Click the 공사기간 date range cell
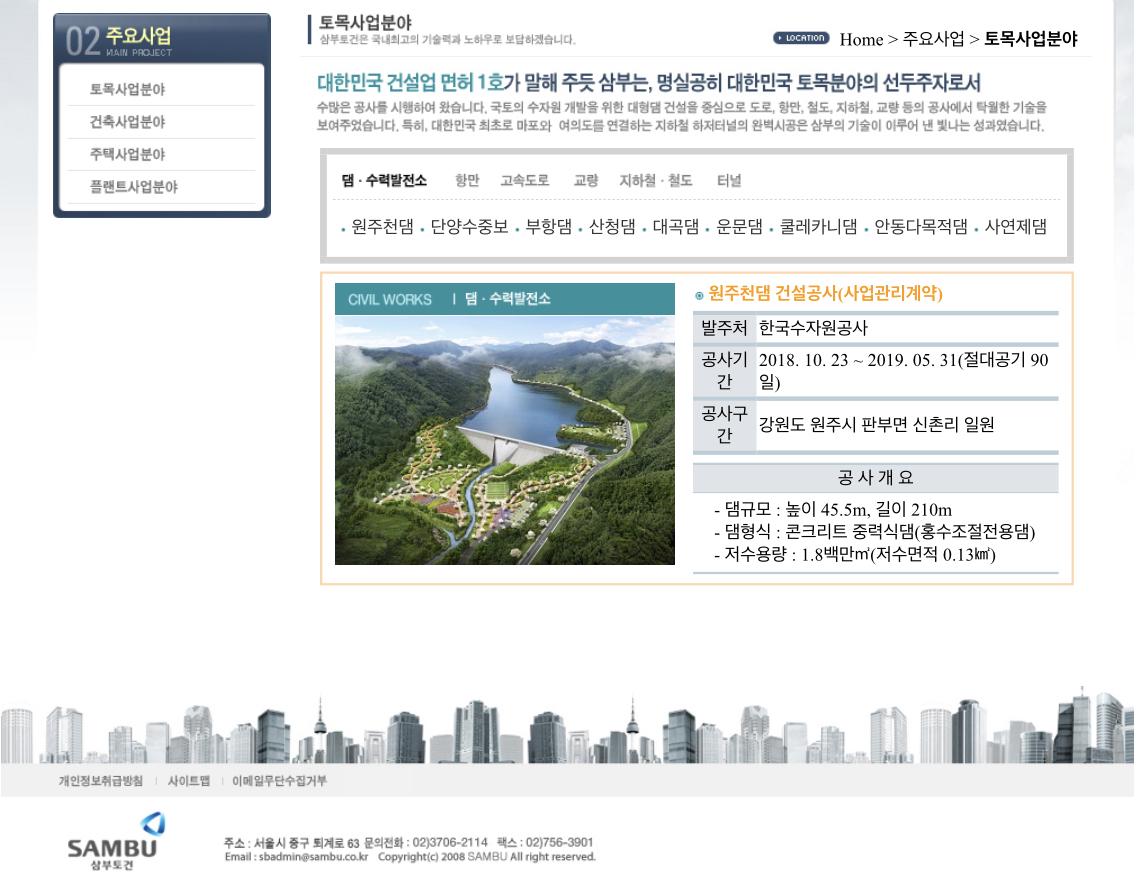 (907, 370)
